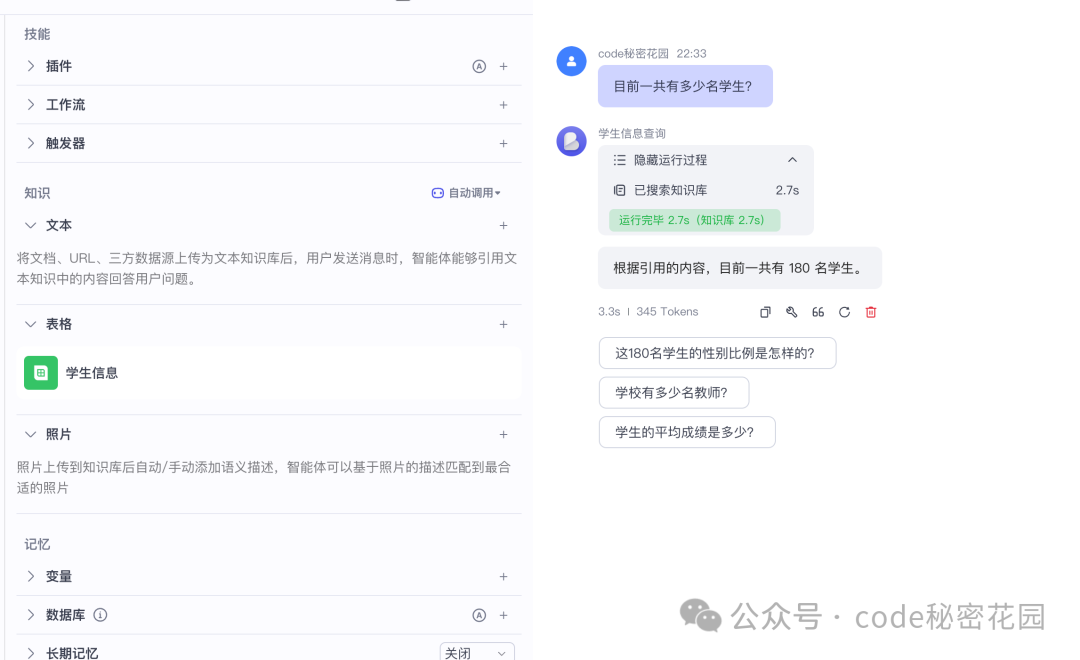Open the wrench debug icon under the reply
The height and width of the screenshot is (660, 1080).
792,312
